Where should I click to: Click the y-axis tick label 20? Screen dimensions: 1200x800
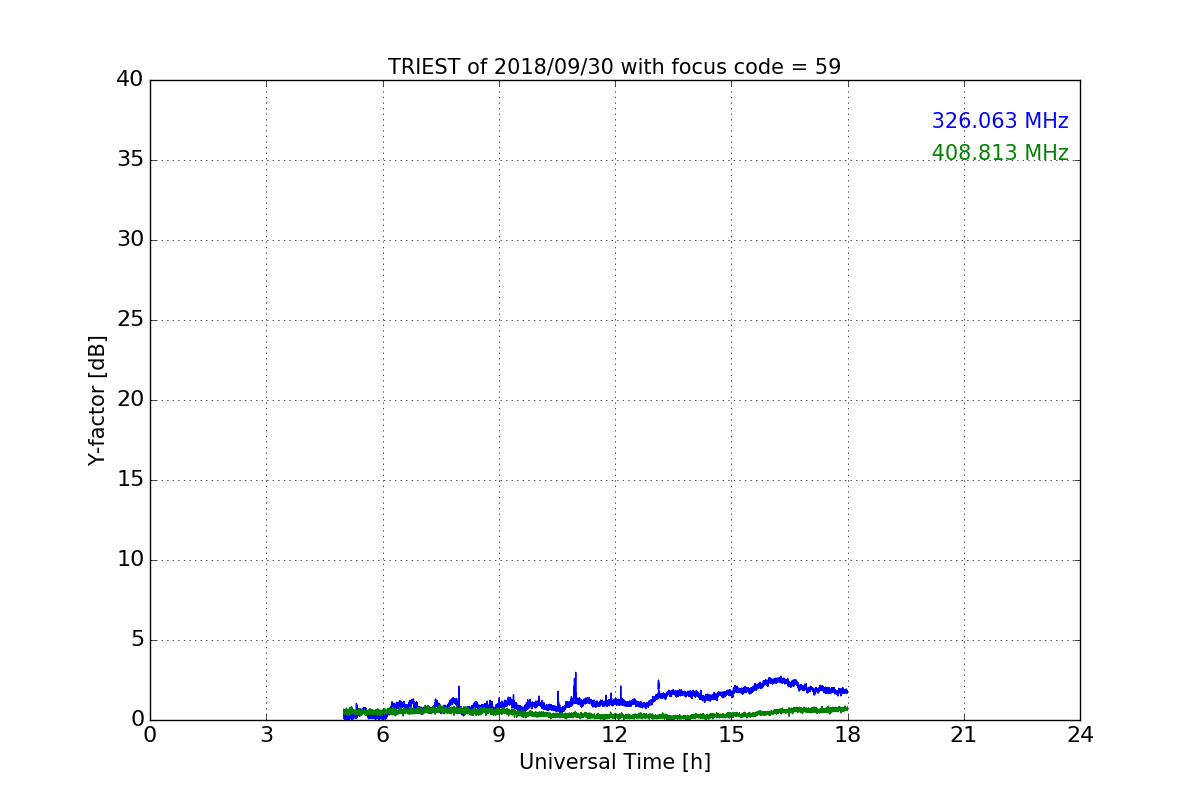(x=130, y=400)
